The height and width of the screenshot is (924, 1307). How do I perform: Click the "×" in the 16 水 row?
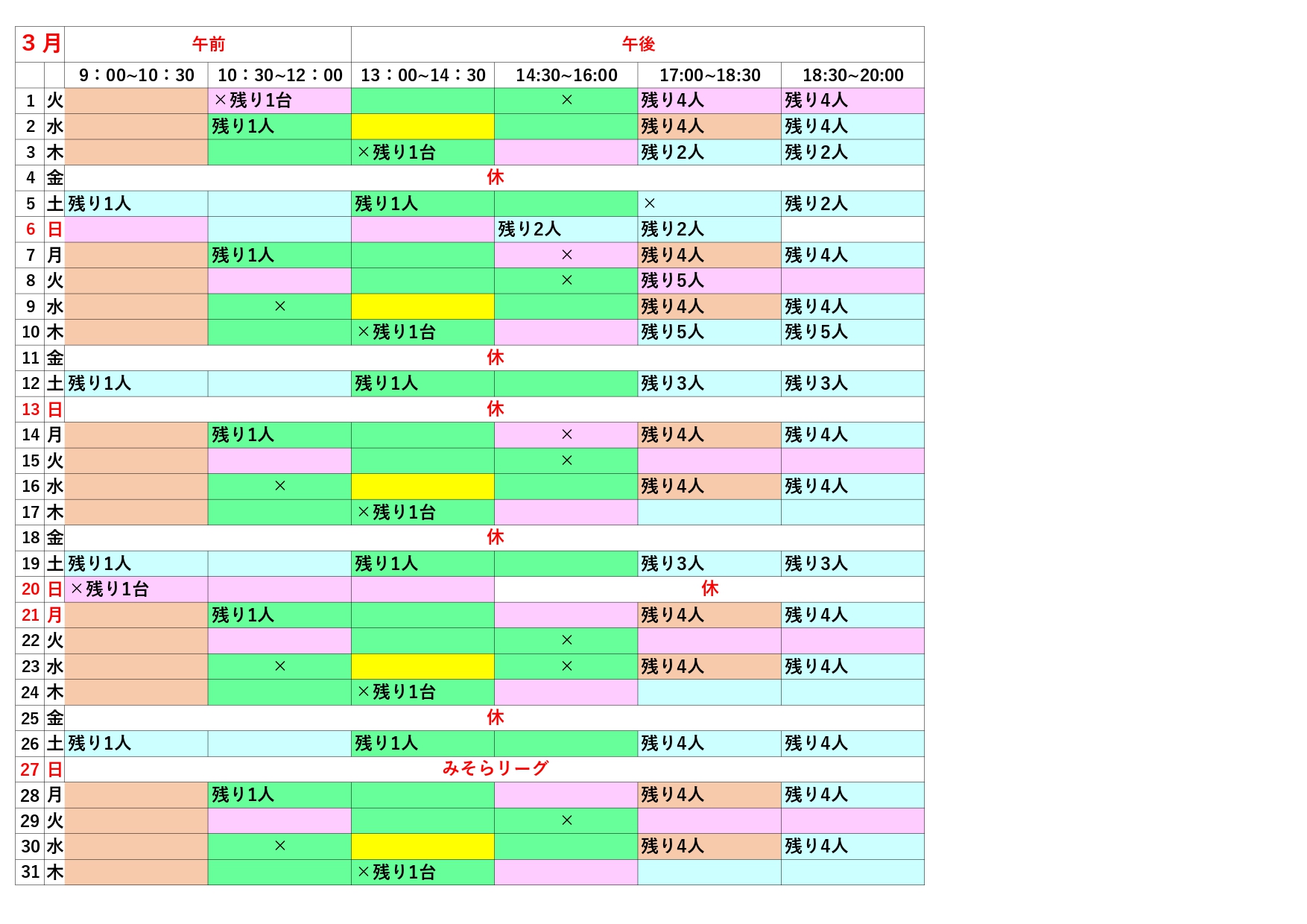pos(279,487)
